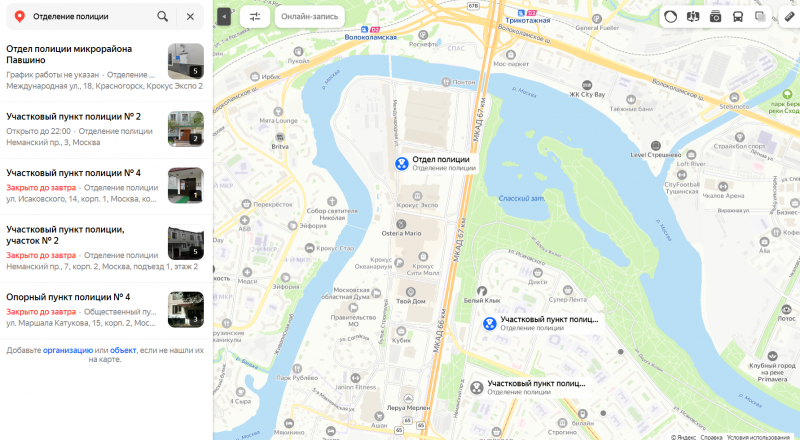This screenshot has width=800, height=440.
Task: Collapse the results side panel arrow
Action: (224, 16)
